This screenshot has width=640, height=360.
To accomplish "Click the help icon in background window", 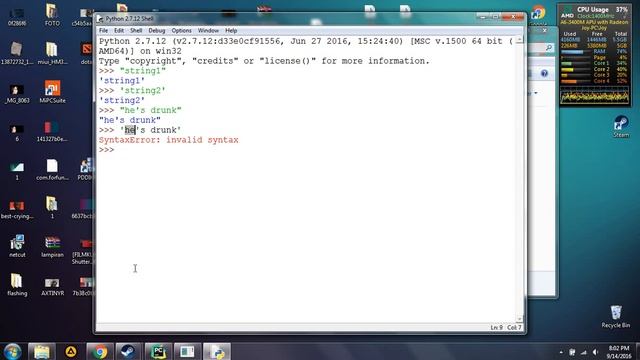I will pyautogui.click(x=544, y=73).
